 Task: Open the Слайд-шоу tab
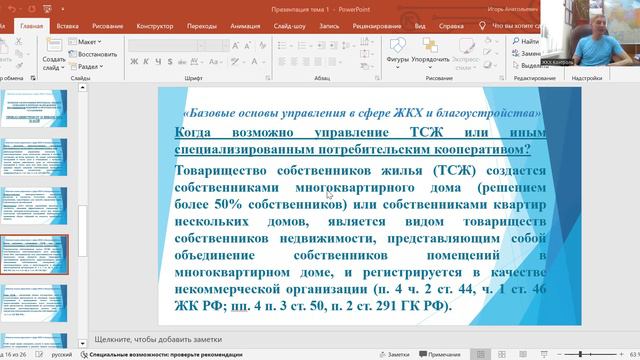289,26
